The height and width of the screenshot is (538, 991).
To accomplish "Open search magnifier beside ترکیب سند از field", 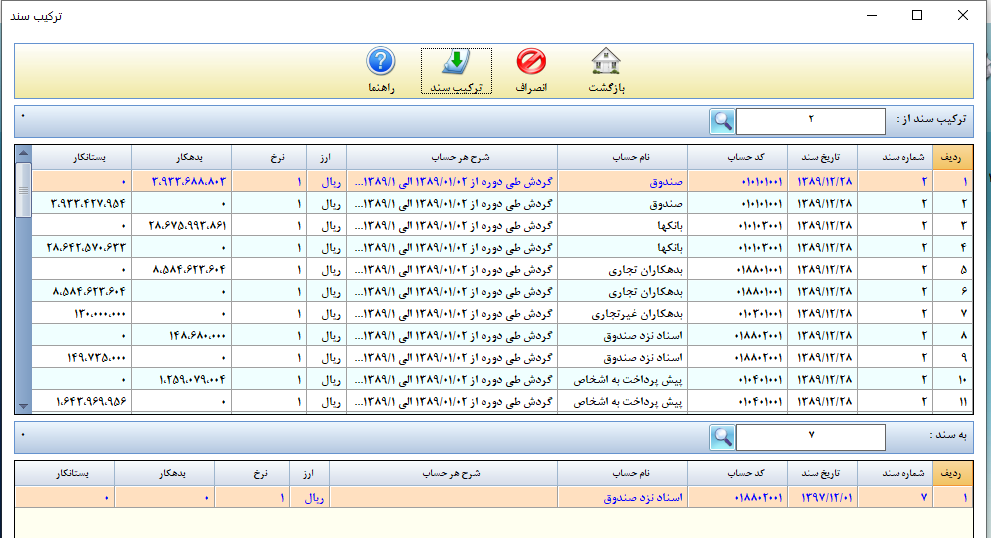I will (722, 122).
